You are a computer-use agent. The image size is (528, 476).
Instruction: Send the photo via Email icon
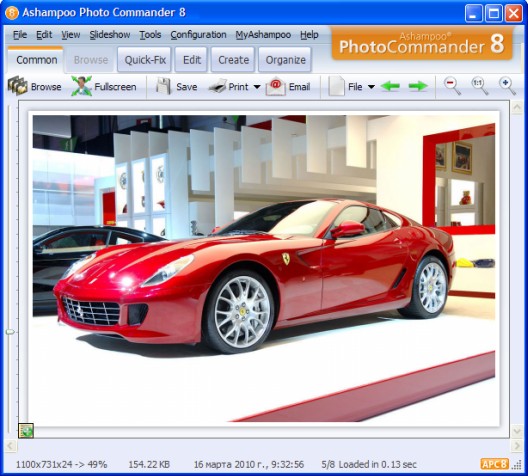point(276,87)
